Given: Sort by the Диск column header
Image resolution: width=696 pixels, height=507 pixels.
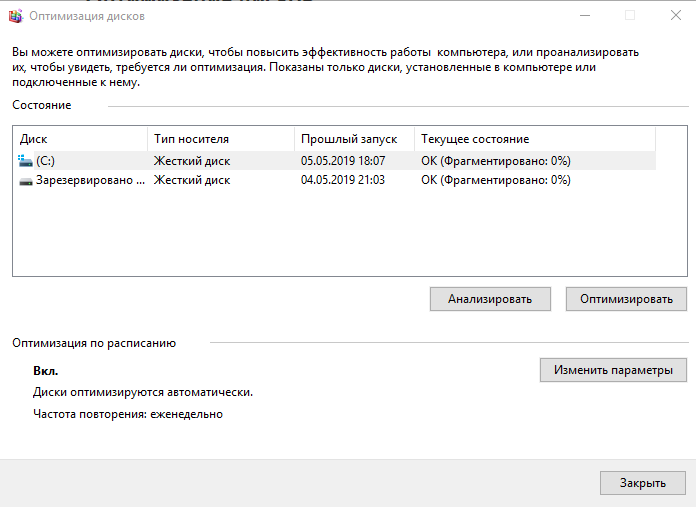Looking at the screenshot, I should coord(80,139).
